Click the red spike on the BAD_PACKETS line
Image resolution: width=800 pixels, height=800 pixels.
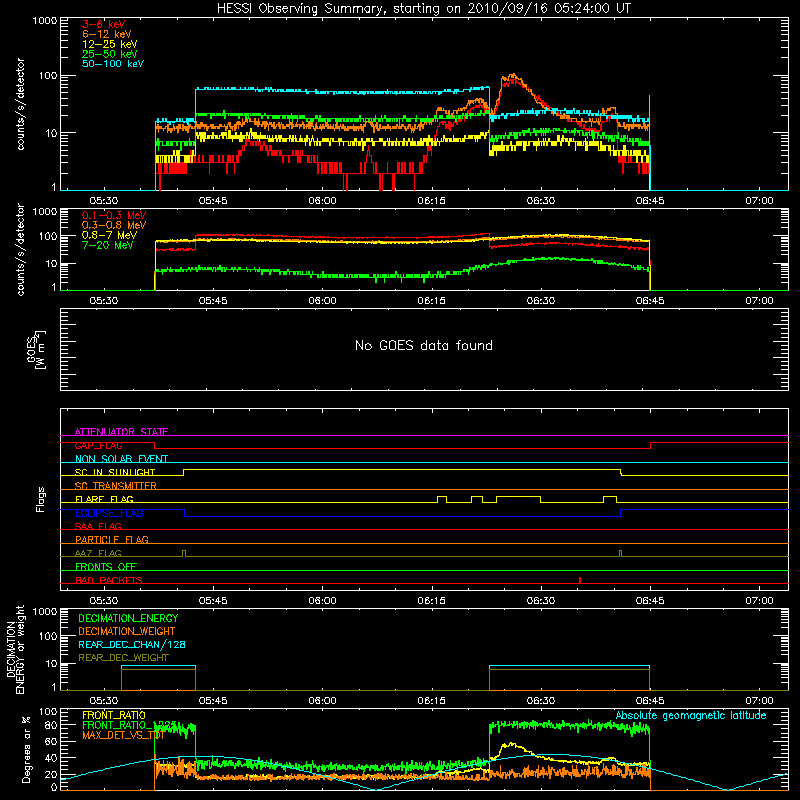[x=580, y=580]
